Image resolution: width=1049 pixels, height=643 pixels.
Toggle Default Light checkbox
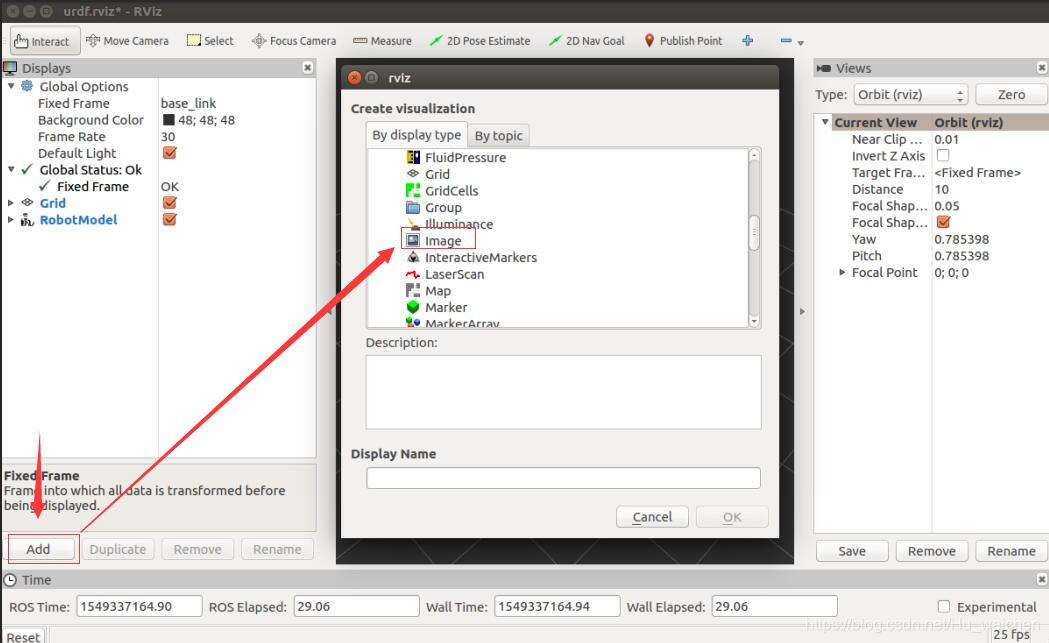pos(170,153)
